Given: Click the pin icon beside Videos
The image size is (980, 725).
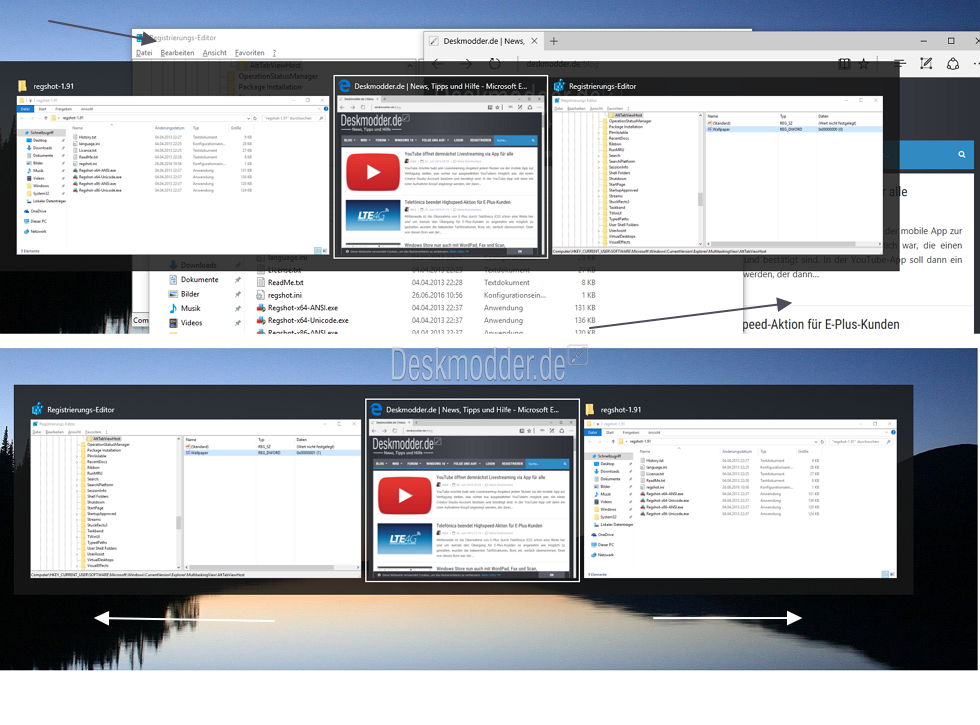Looking at the screenshot, I should click(x=238, y=322).
